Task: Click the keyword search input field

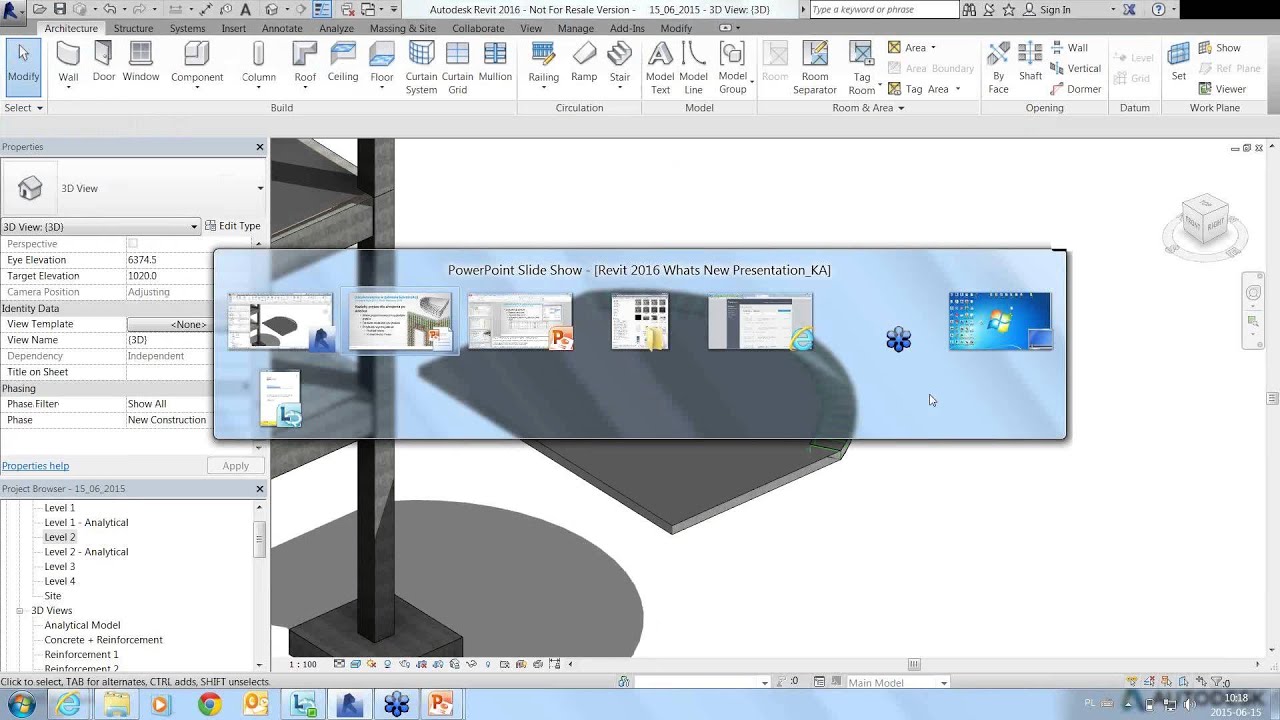Action: point(883,9)
